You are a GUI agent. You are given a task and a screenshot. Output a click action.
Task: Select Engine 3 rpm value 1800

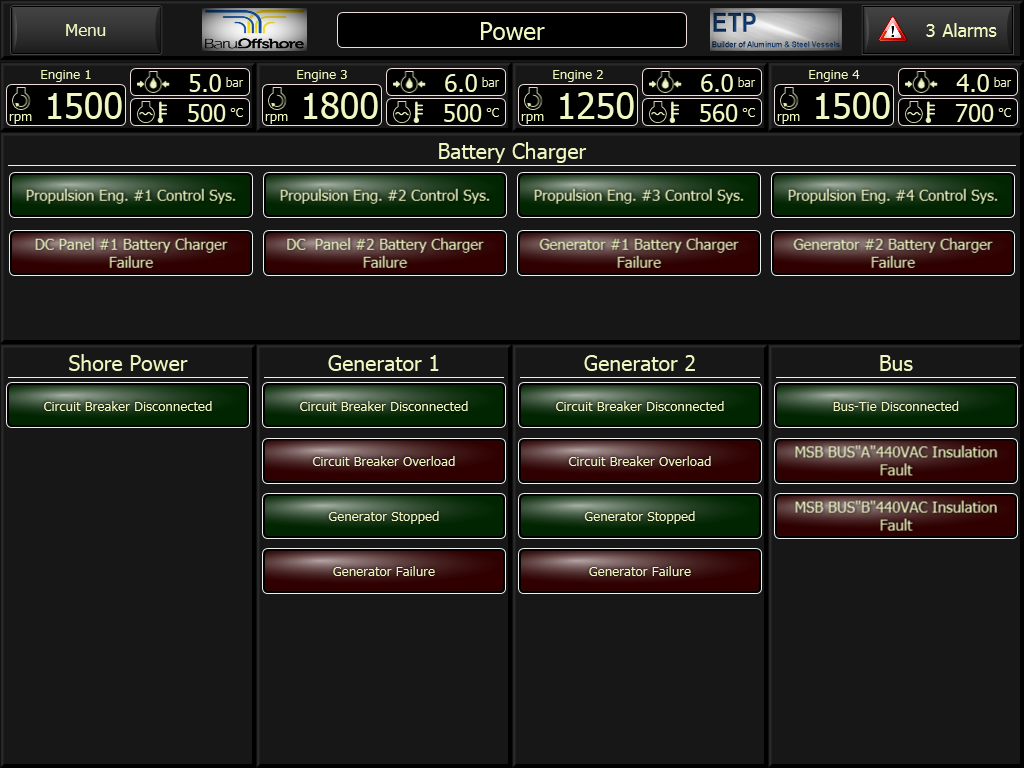pyautogui.click(x=340, y=106)
